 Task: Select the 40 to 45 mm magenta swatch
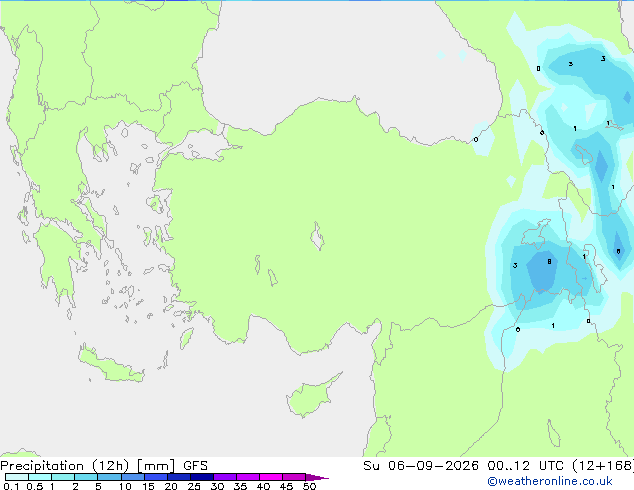click(271, 477)
